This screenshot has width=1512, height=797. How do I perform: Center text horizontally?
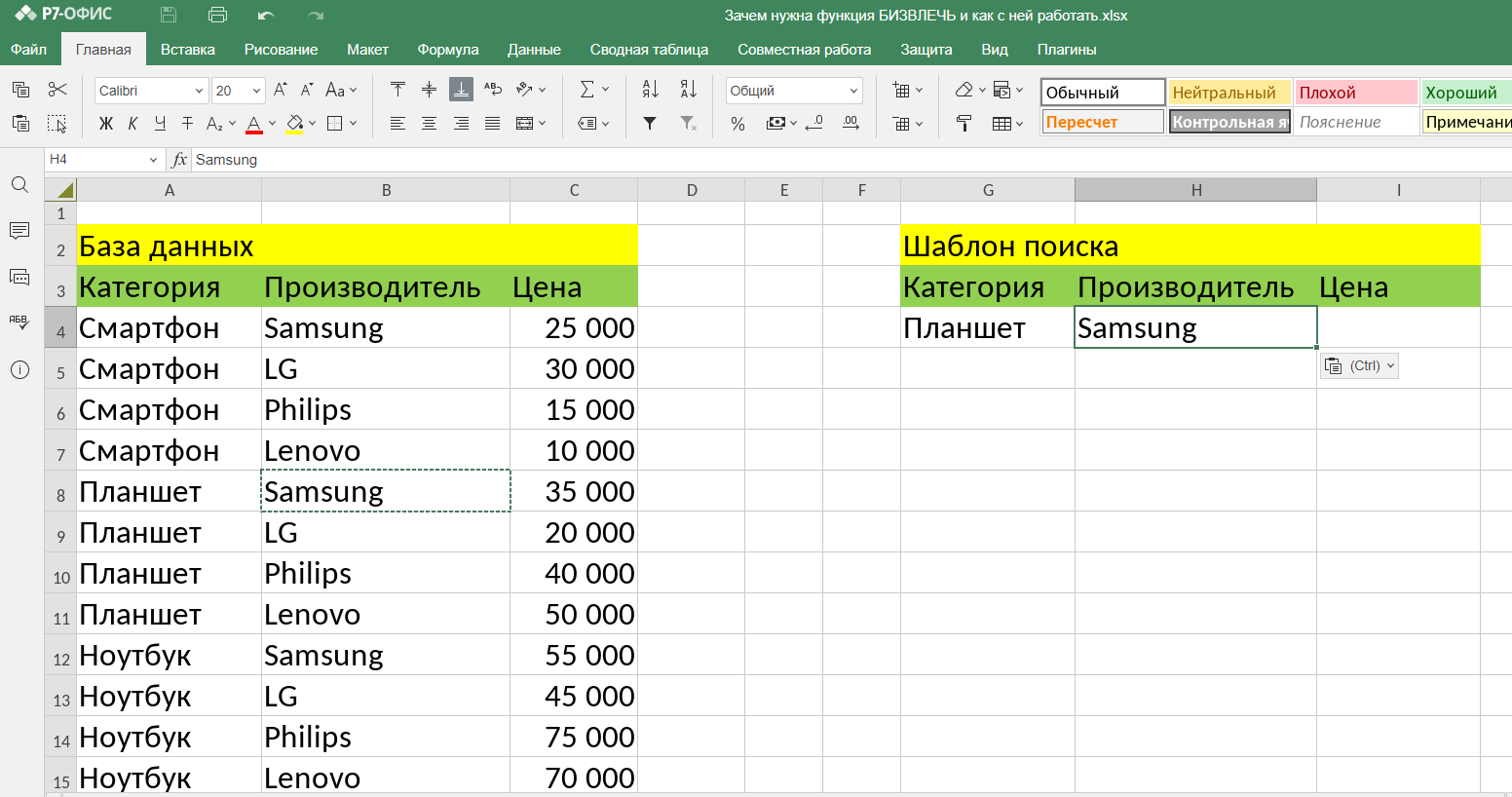[429, 123]
